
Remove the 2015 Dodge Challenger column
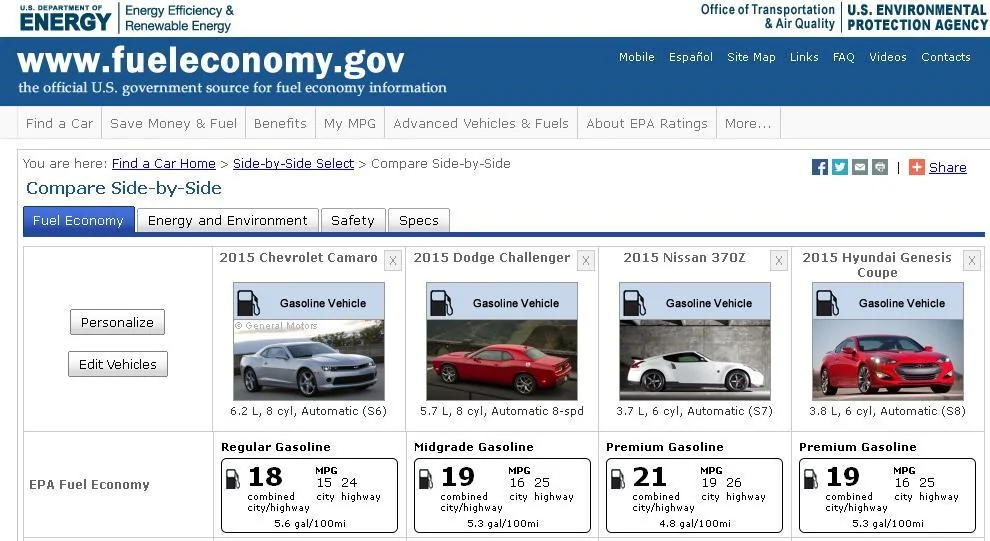coord(586,261)
